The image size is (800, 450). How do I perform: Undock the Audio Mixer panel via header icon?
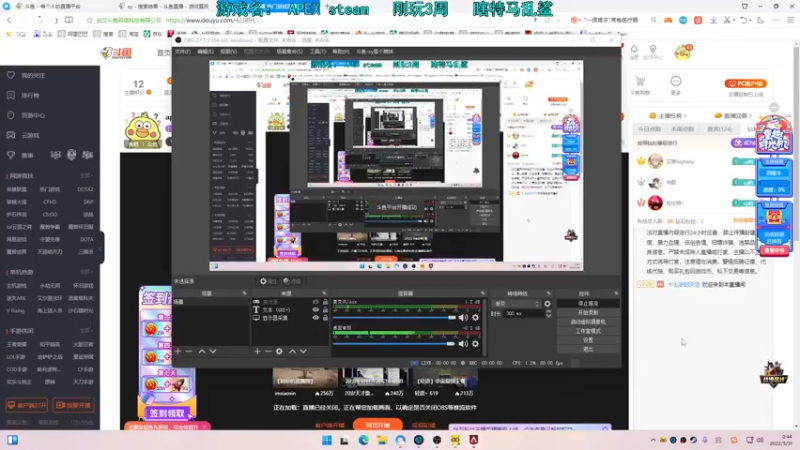point(483,293)
